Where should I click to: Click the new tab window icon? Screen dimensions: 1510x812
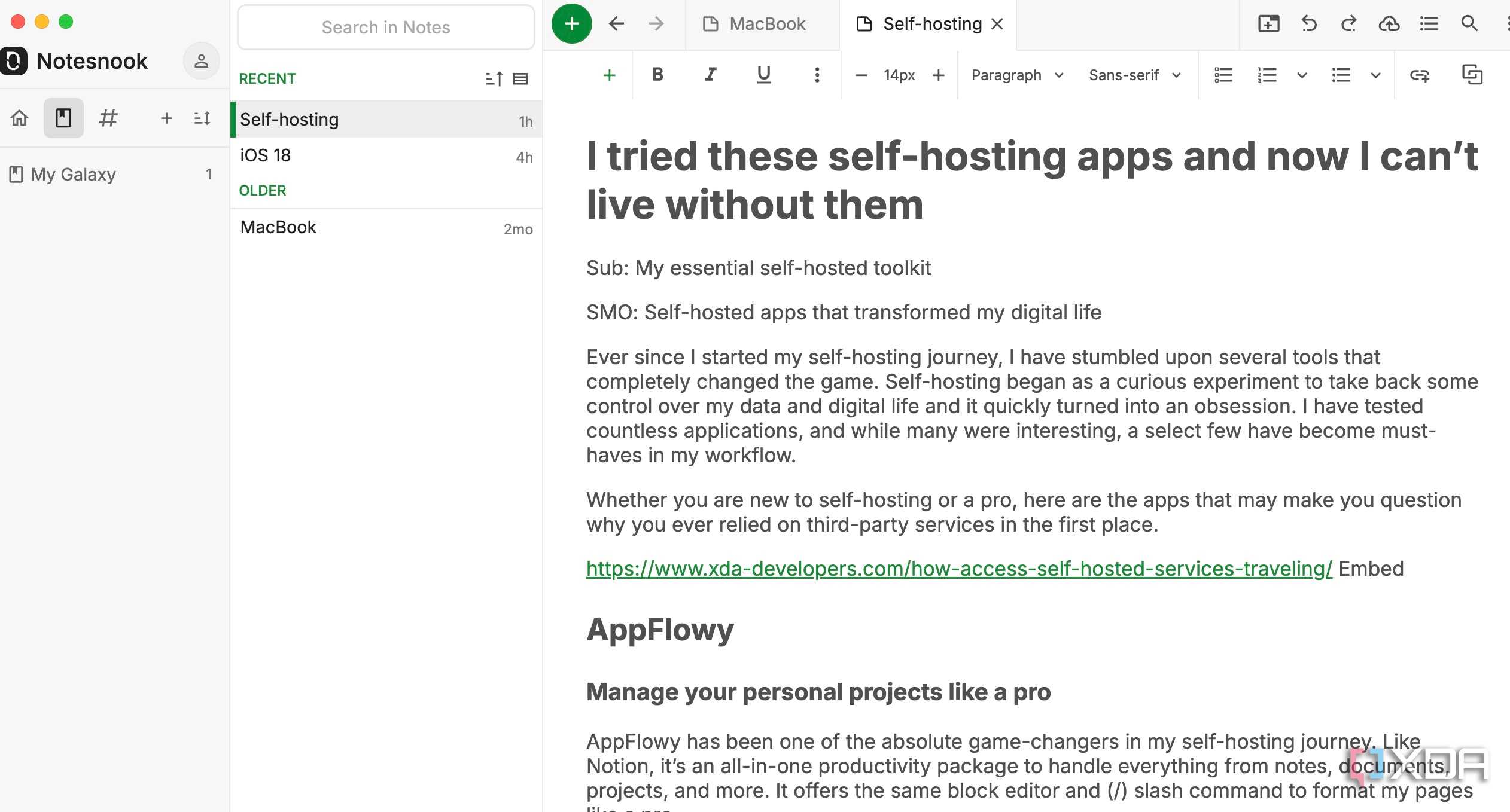tap(1269, 24)
